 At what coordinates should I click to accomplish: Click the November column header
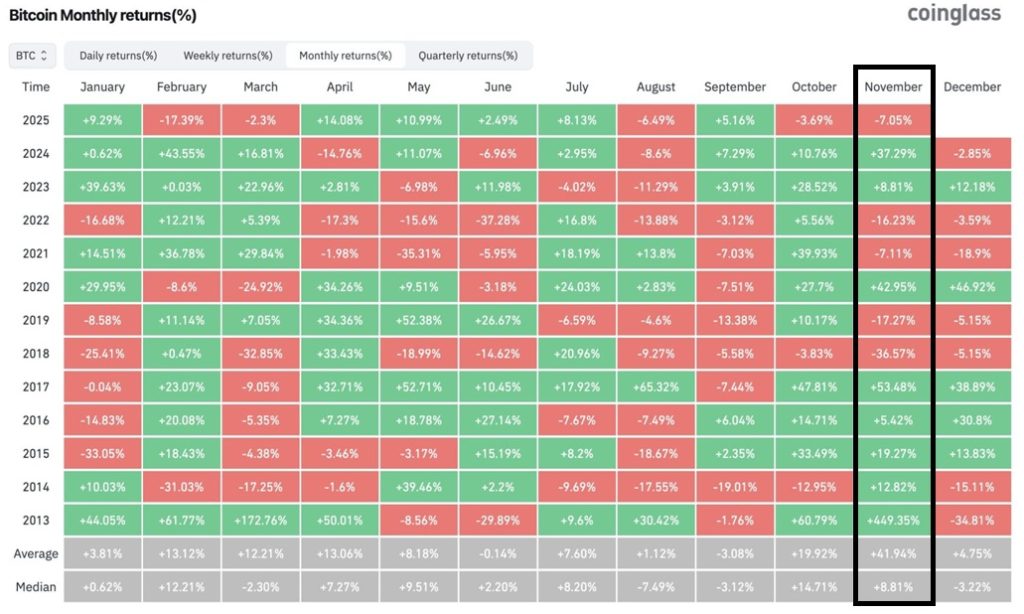[x=893, y=87]
